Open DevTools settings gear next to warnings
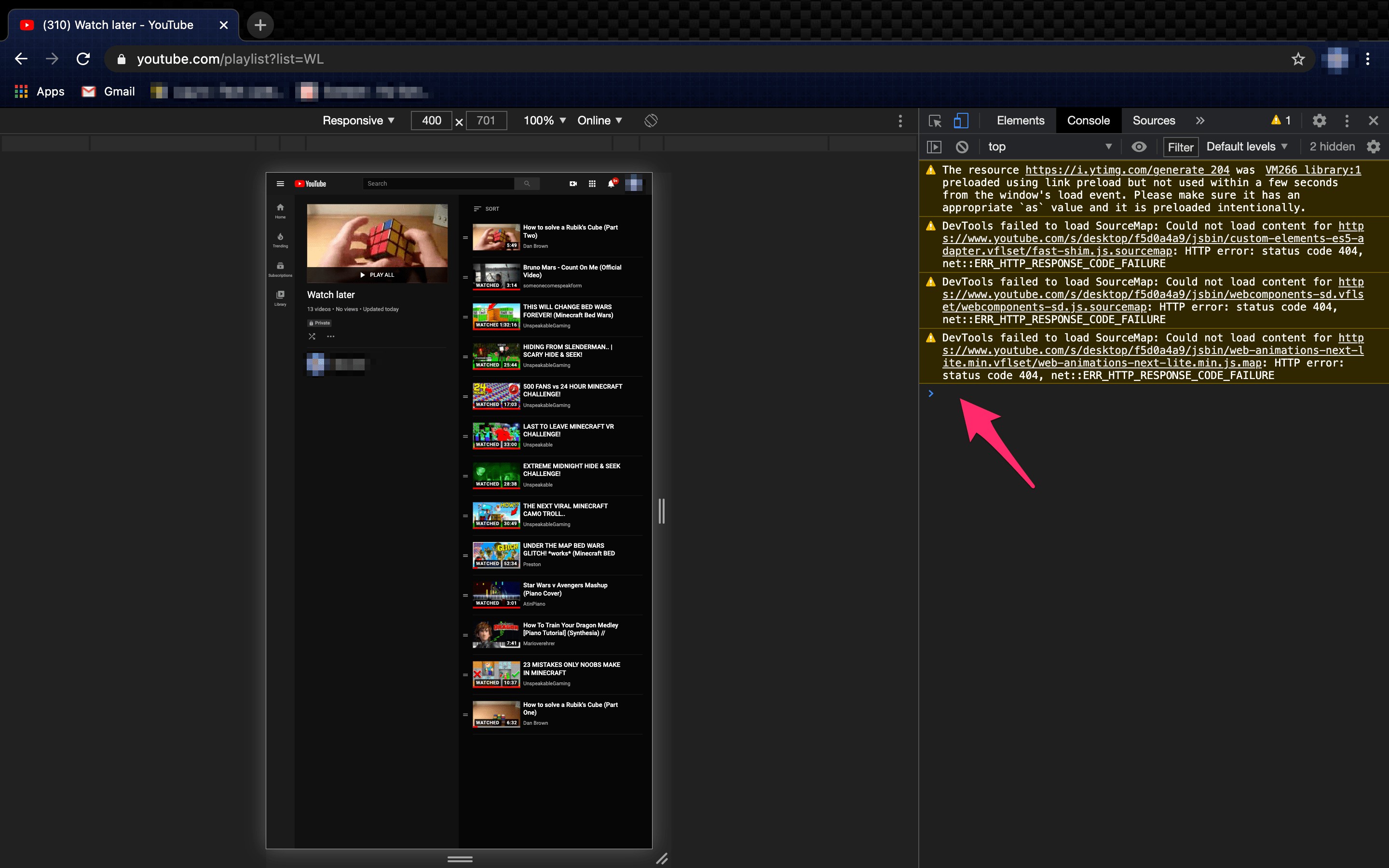The height and width of the screenshot is (868, 1389). pos(1319,121)
